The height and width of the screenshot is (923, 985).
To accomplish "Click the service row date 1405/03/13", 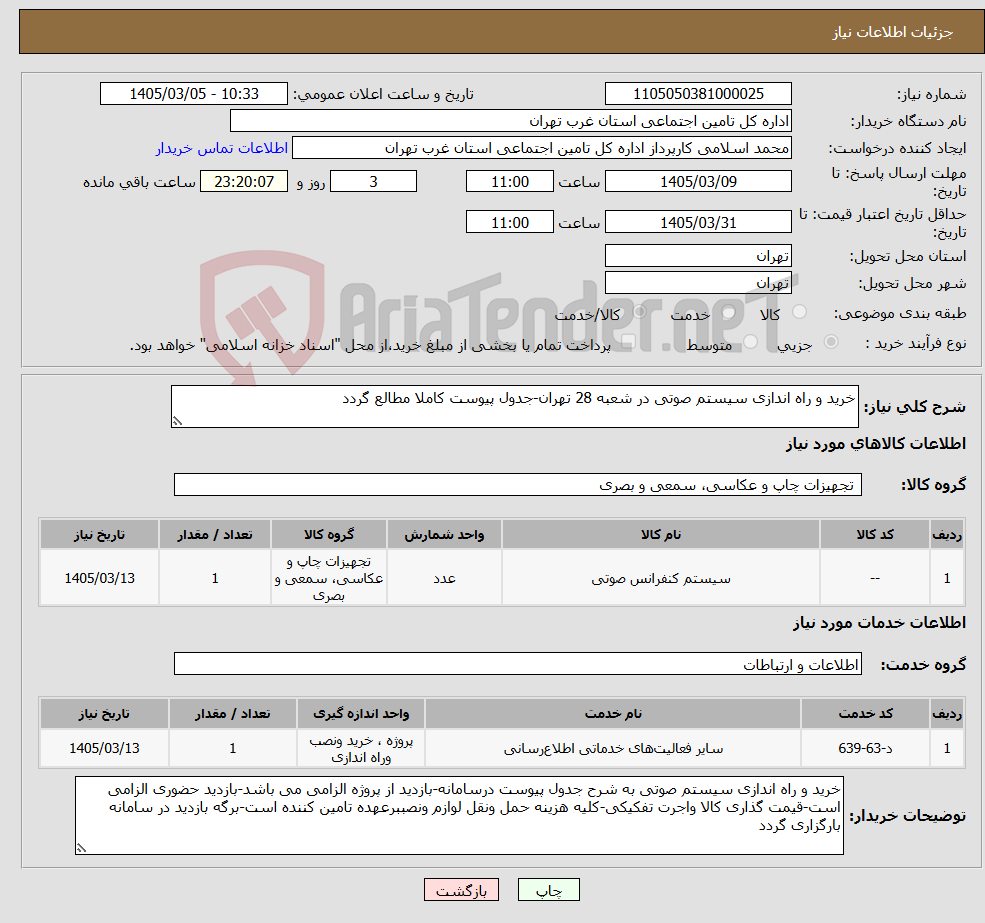I will point(104,748).
